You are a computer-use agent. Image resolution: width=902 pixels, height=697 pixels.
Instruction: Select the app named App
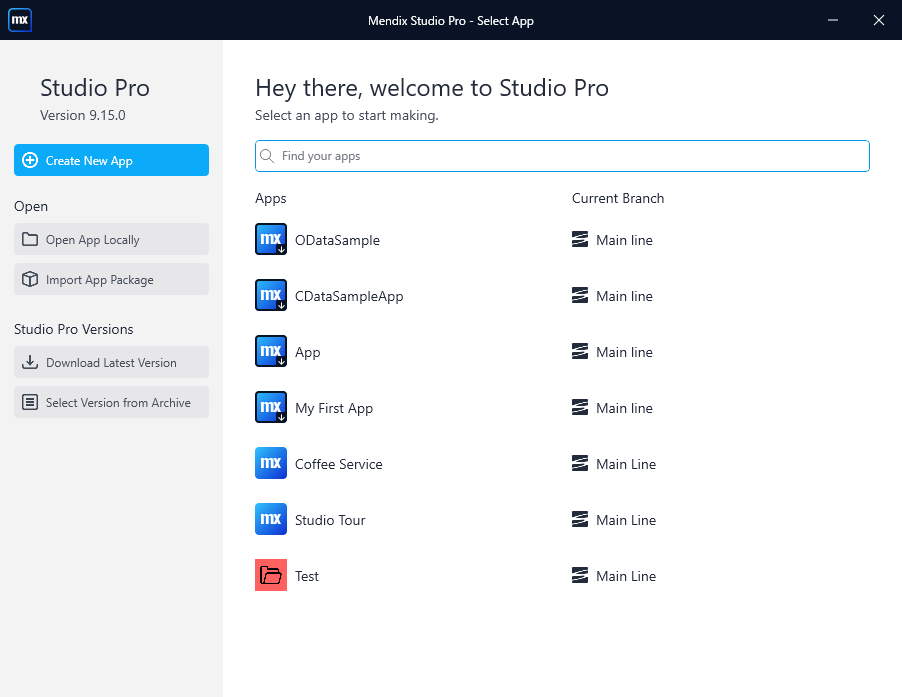(x=308, y=353)
